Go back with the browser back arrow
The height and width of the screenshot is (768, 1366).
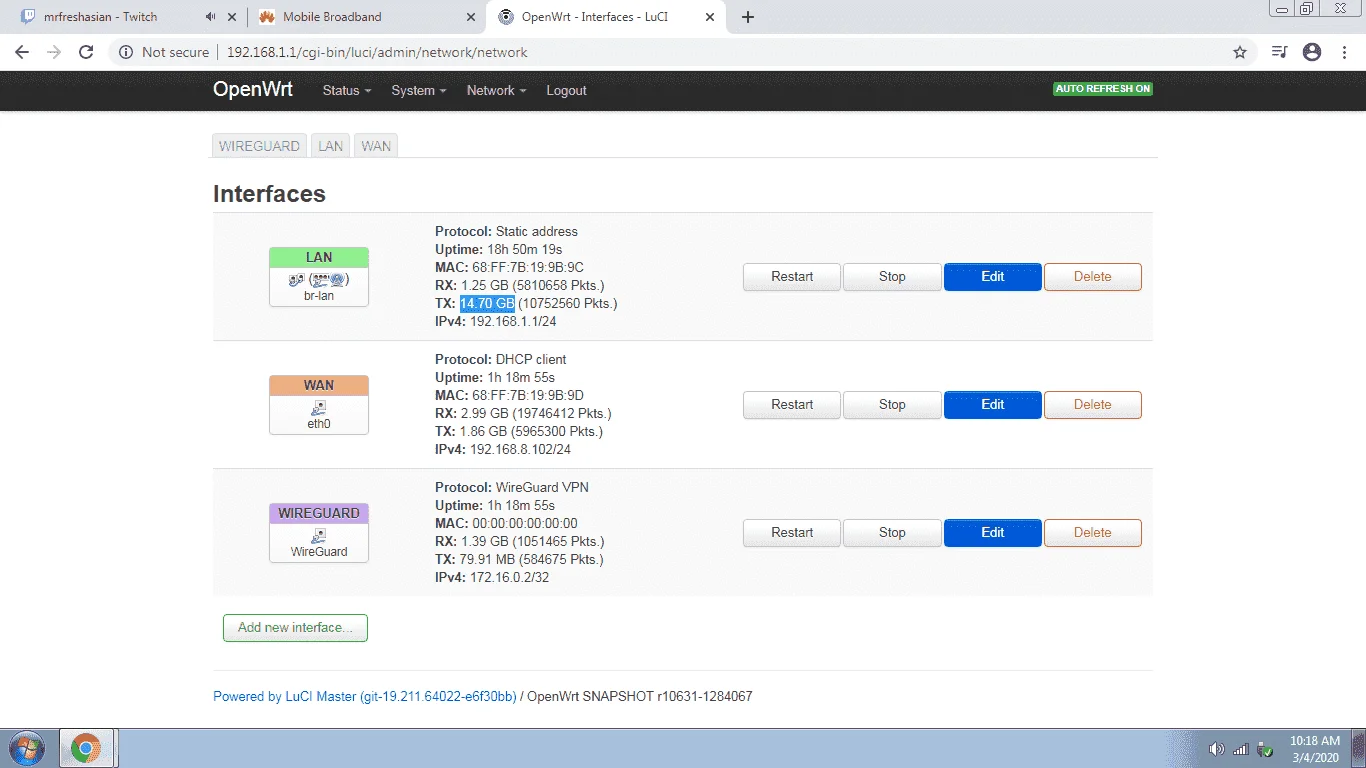22,52
